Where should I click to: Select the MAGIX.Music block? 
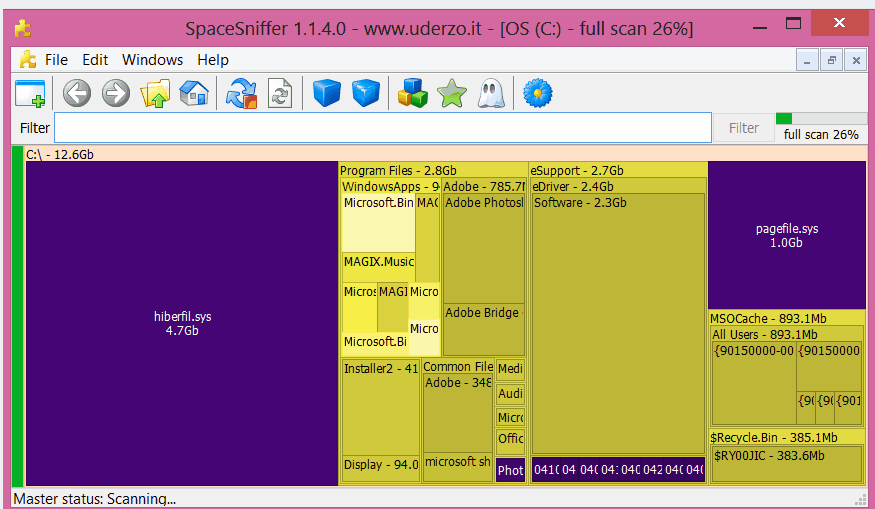point(378,267)
